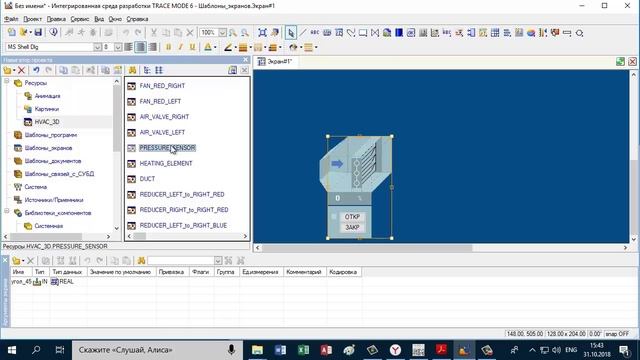This screenshot has height=360, width=640.
Task: Open the Файл menu
Action: click(x=11, y=19)
